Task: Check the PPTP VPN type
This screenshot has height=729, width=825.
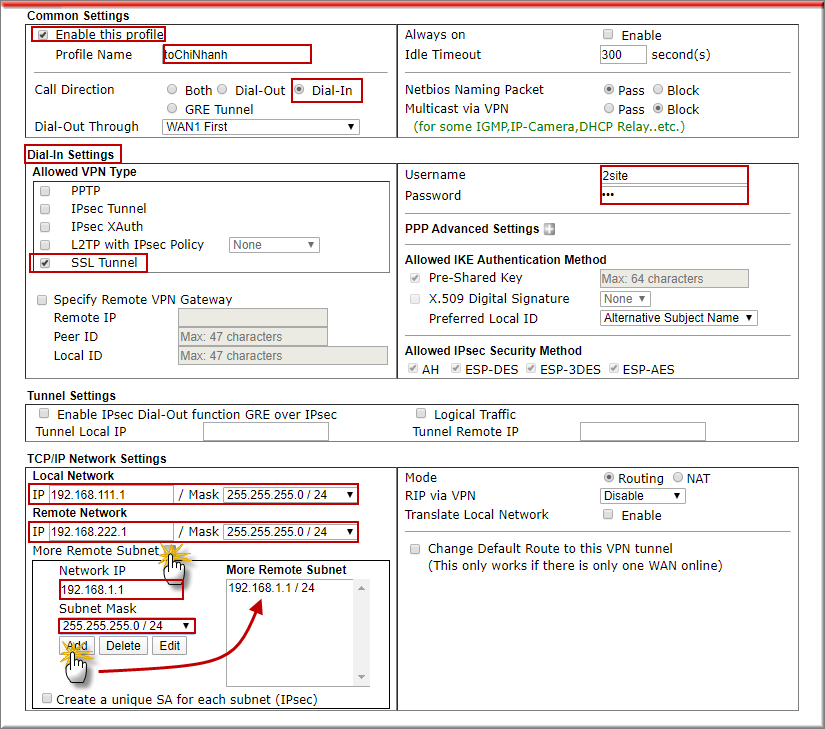Action: tap(45, 191)
